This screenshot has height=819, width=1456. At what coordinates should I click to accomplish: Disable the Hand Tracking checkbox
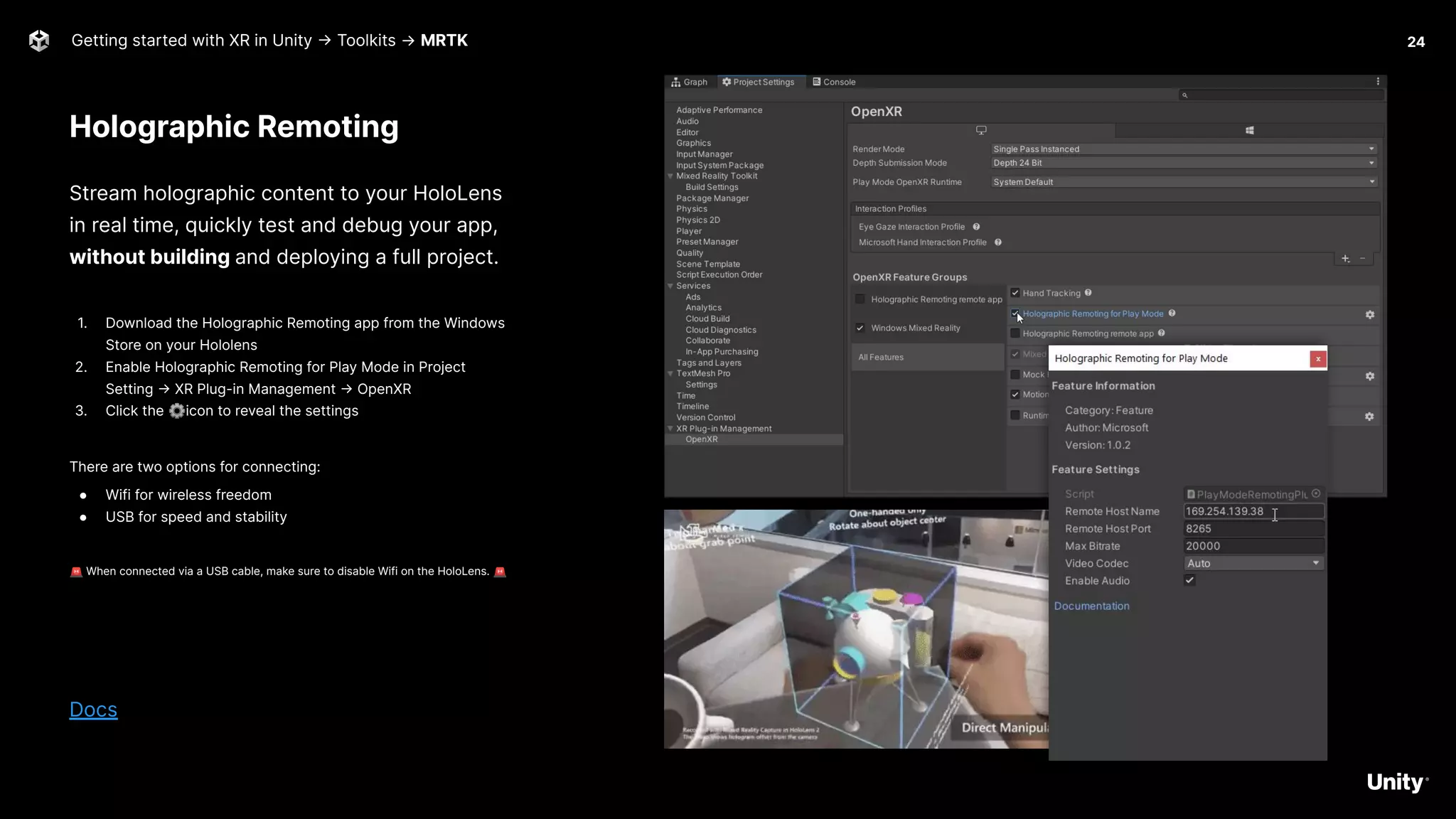1015,293
